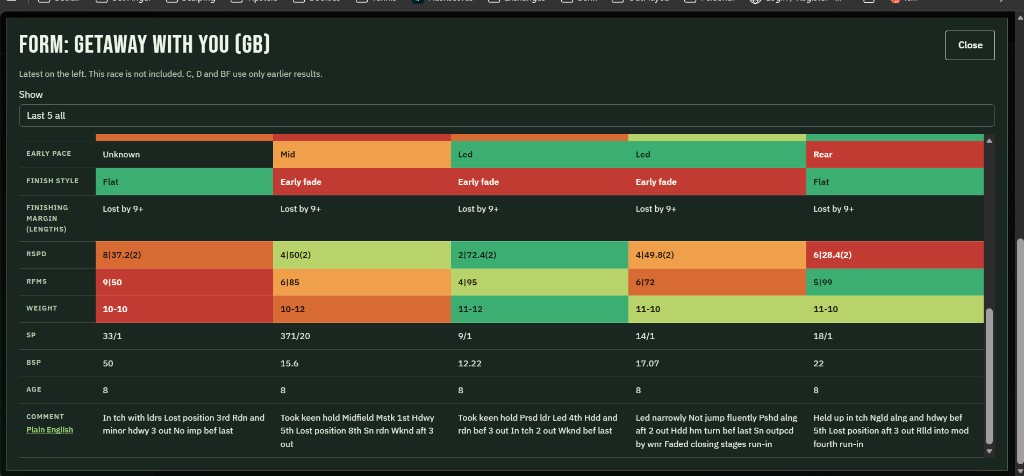Image resolution: width=1024 pixels, height=476 pixels.
Task: Click the 'Latest on the left' note text
Action: coord(170,74)
